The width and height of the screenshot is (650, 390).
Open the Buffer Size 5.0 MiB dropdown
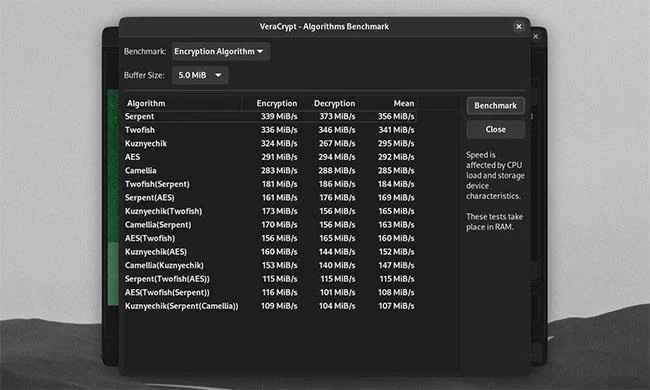point(200,75)
